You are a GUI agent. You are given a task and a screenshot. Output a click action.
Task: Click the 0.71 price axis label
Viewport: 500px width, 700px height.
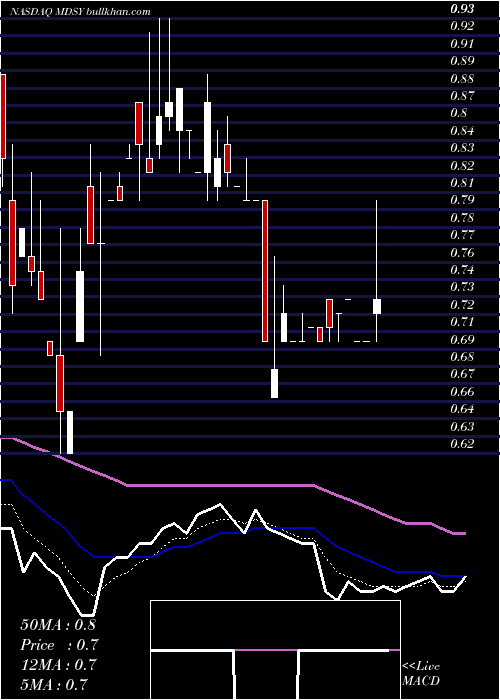[461, 322]
